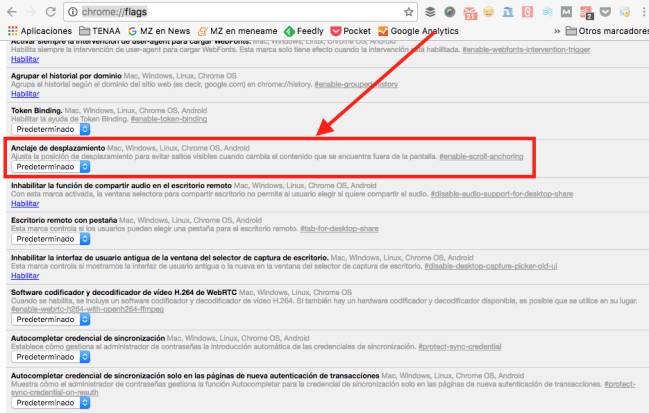Open the light blue lines extension icon
The image size is (649, 413).
[x=547, y=12]
